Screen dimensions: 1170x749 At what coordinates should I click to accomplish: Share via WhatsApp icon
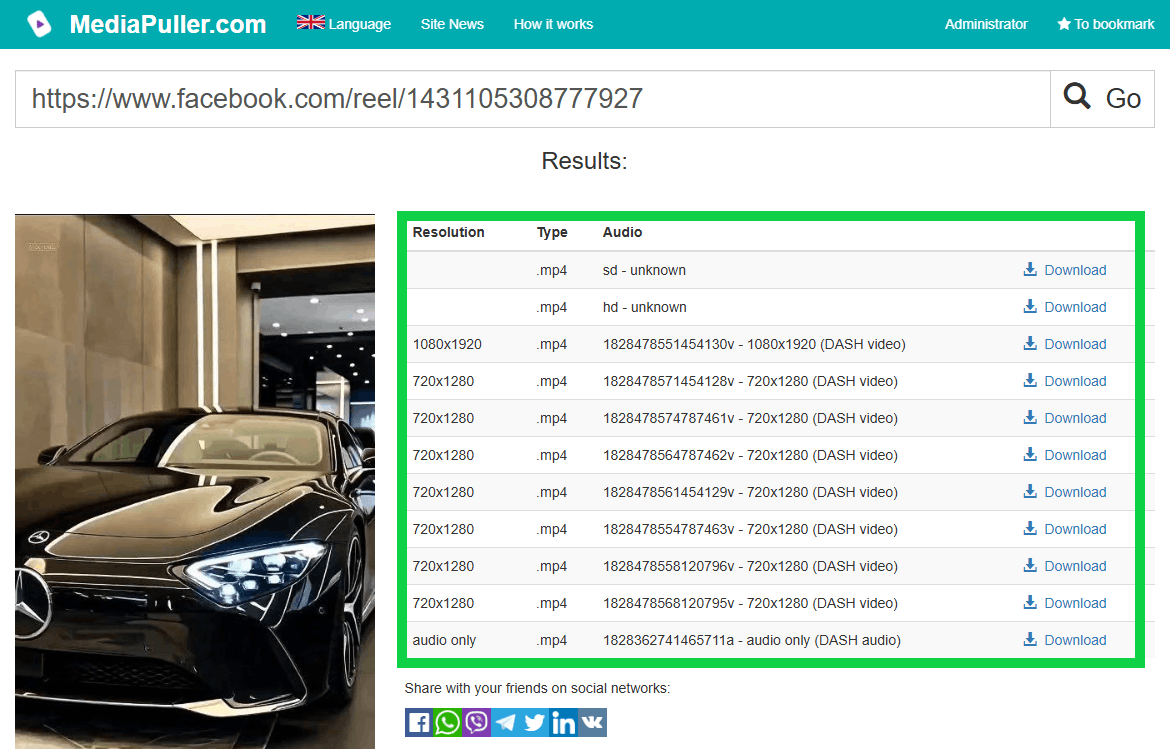click(448, 722)
